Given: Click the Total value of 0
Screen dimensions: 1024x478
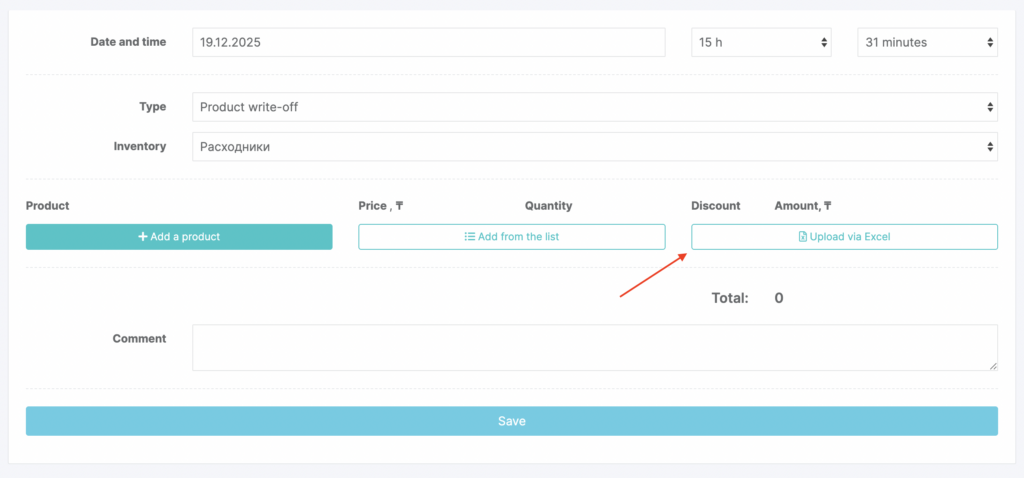Looking at the screenshot, I should 779,298.
